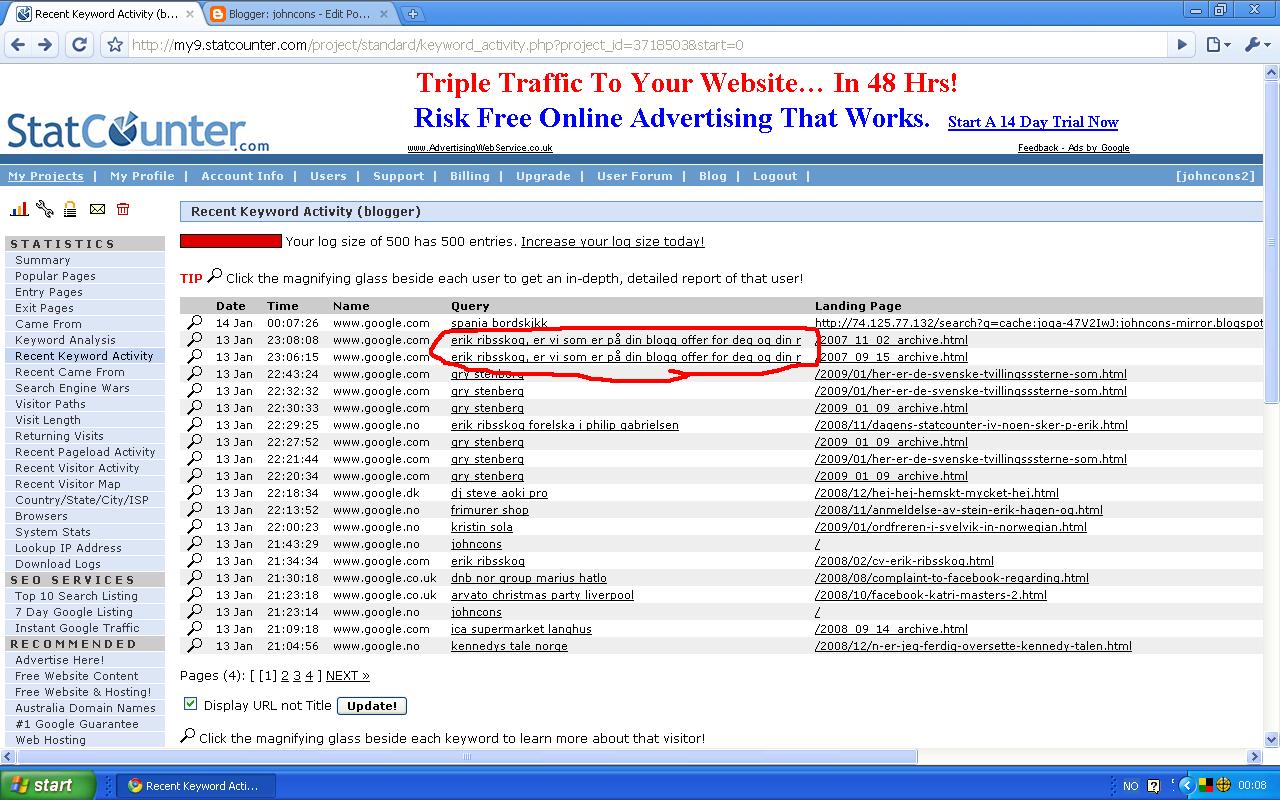Click the browser Back arrow
This screenshot has width=1280, height=800.
coord(17,45)
